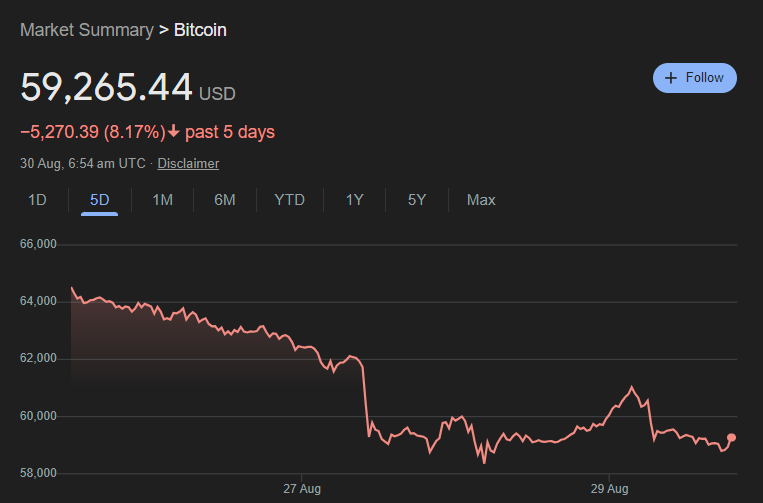Click the Market Summary breadcrumb
The image size is (763, 503).
pyautogui.click(x=87, y=30)
